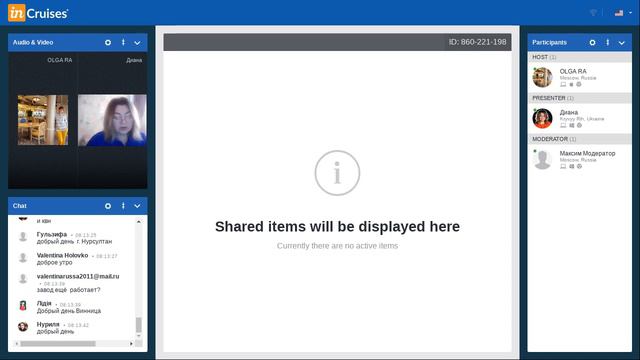The image size is (640, 360).
Task: Collapse the Participants panel
Action: point(622,43)
